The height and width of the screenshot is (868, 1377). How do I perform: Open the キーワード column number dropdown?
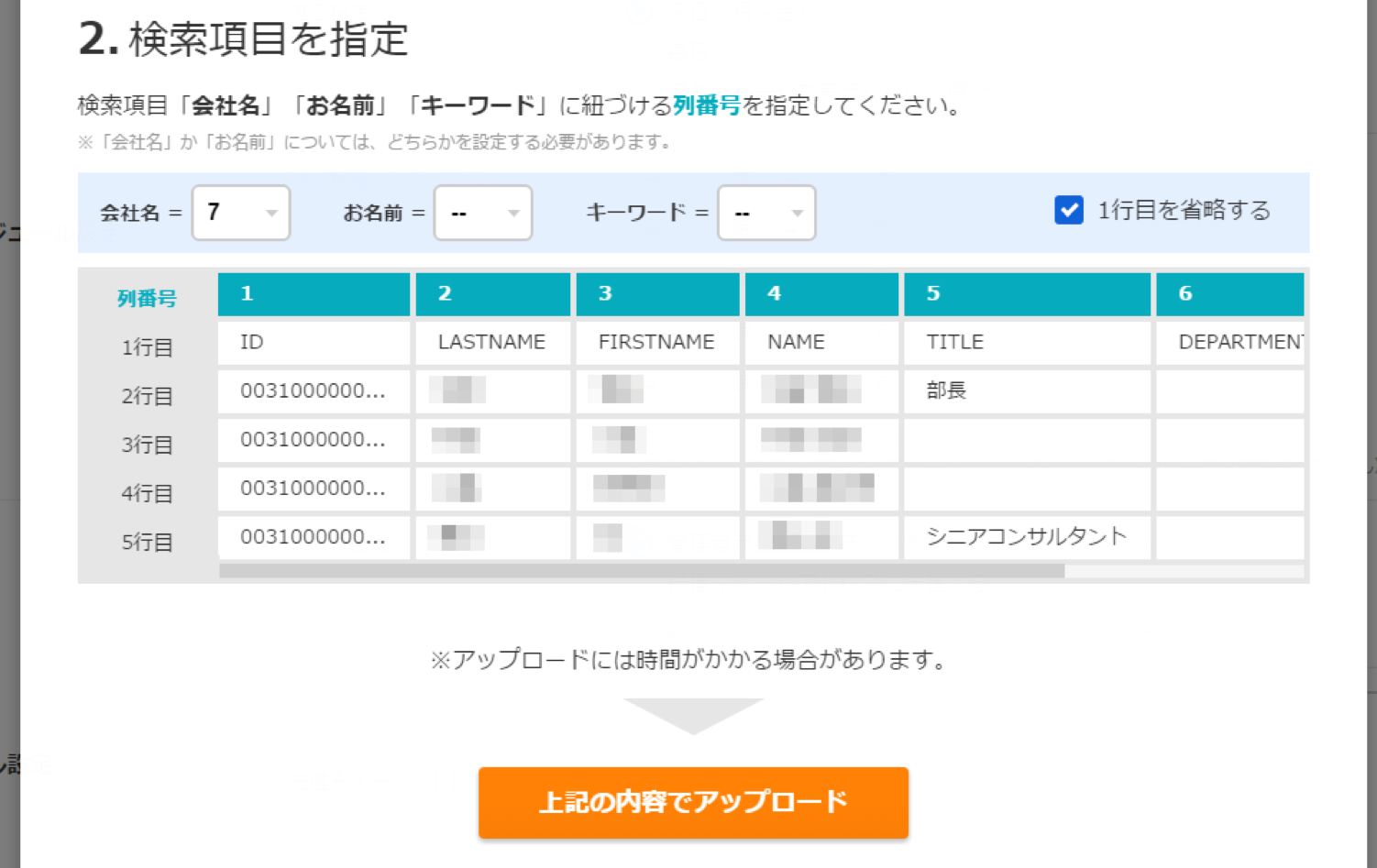766,213
